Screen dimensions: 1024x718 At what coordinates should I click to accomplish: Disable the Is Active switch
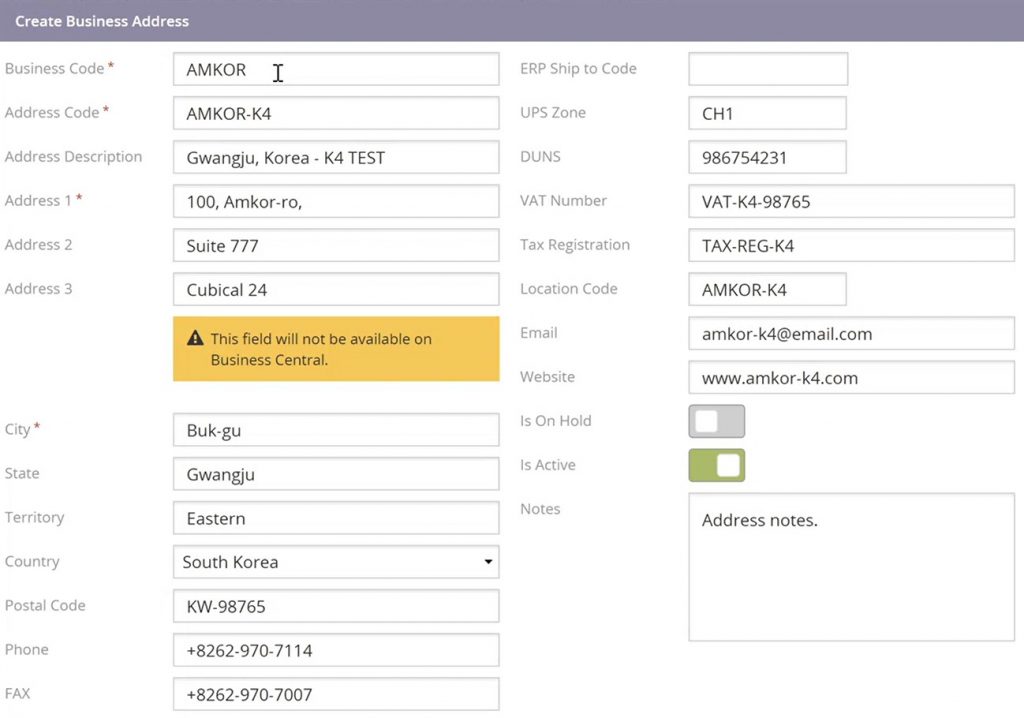pos(716,465)
